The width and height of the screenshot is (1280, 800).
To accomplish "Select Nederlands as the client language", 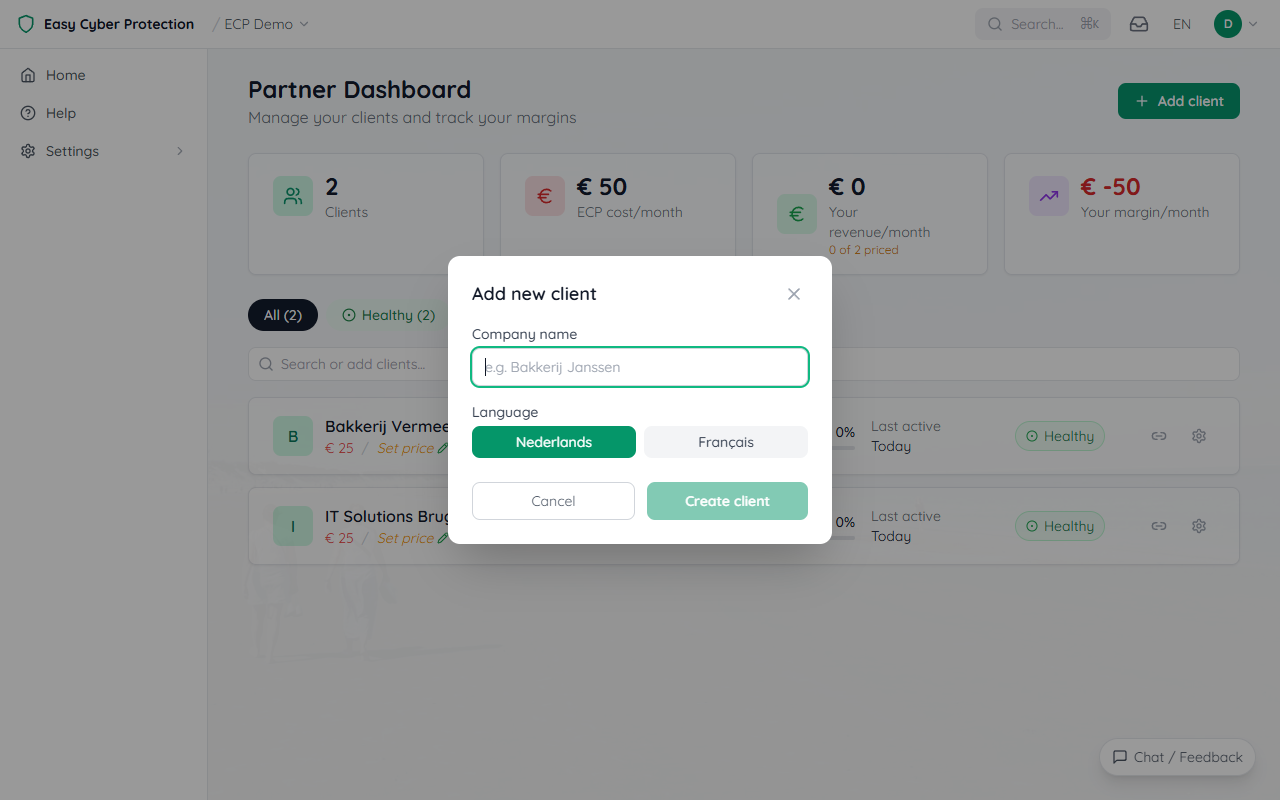I will (553, 442).
